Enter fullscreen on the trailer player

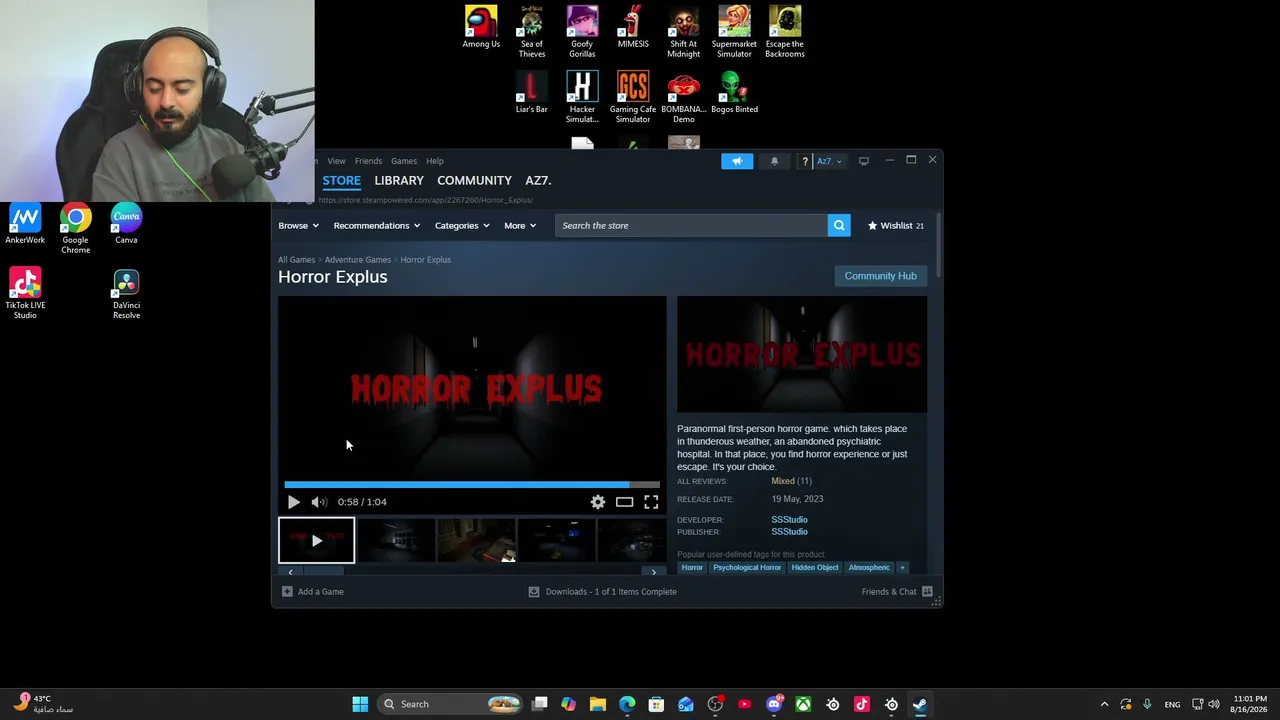coord(651,502)
